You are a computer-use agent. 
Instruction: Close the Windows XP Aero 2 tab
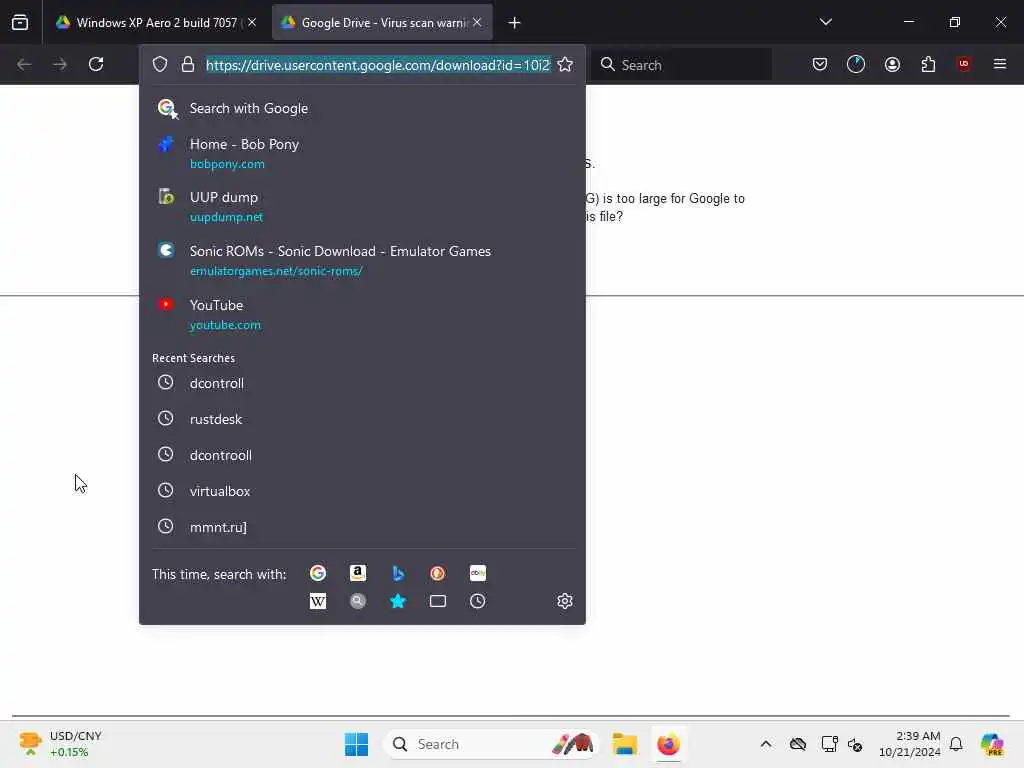[252, 22]
